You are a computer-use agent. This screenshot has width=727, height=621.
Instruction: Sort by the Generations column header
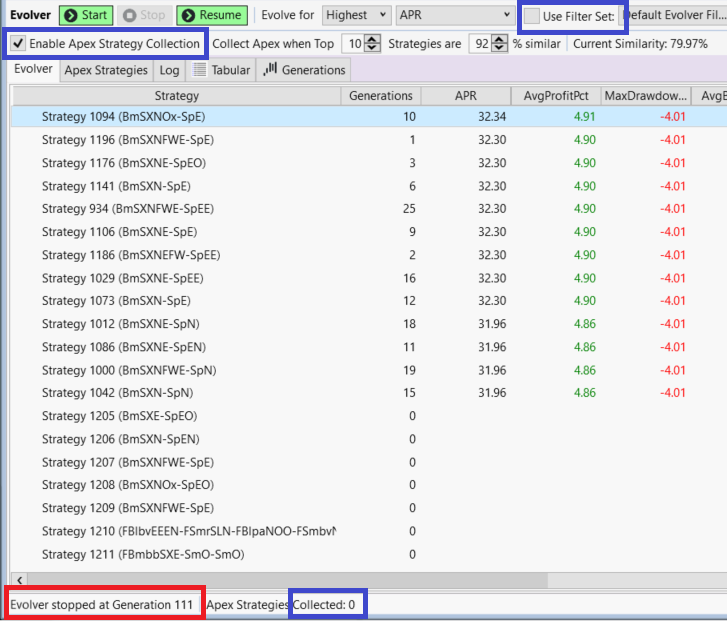click(380, 96)
